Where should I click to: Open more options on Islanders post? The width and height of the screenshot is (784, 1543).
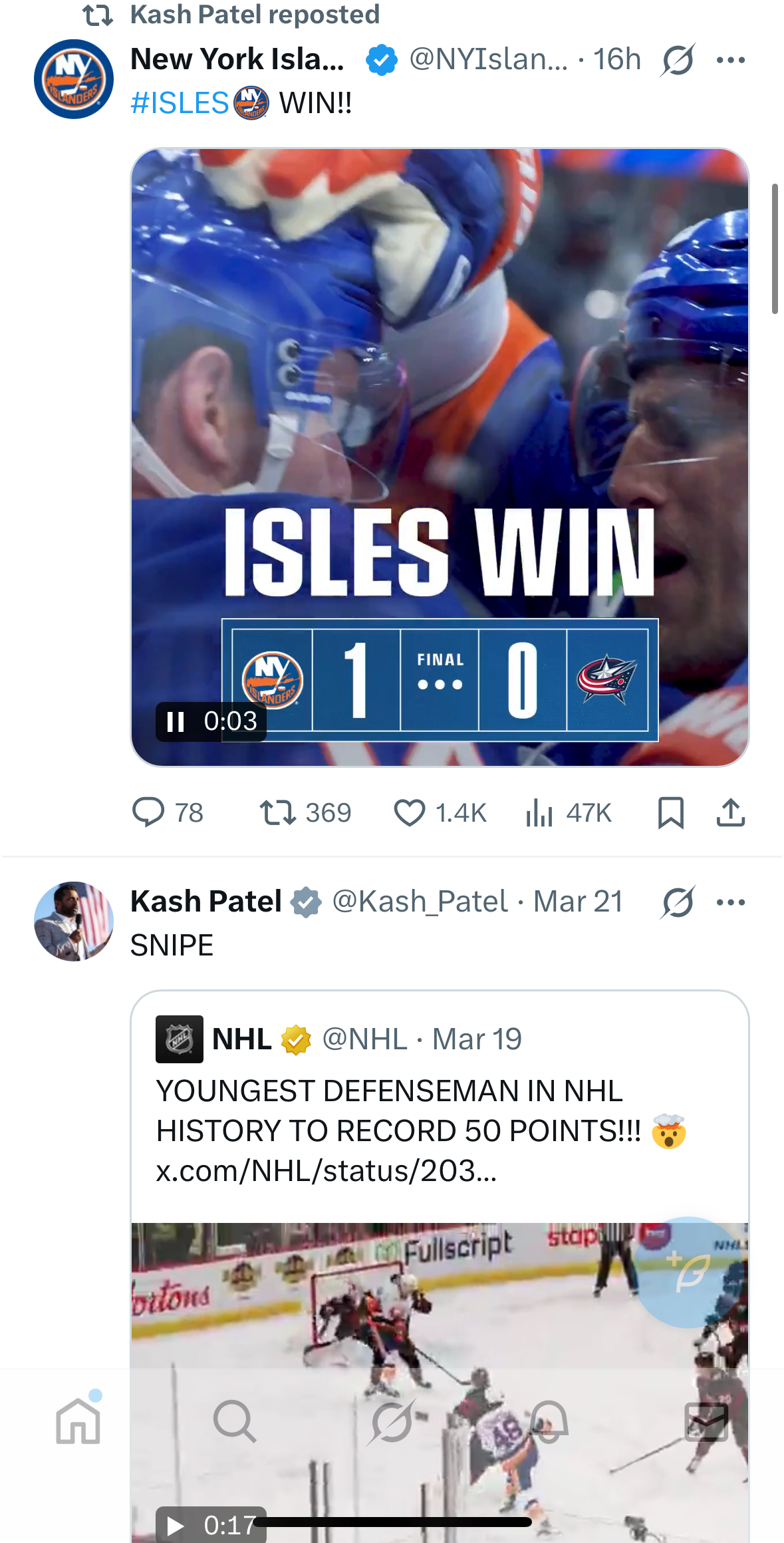731,60
